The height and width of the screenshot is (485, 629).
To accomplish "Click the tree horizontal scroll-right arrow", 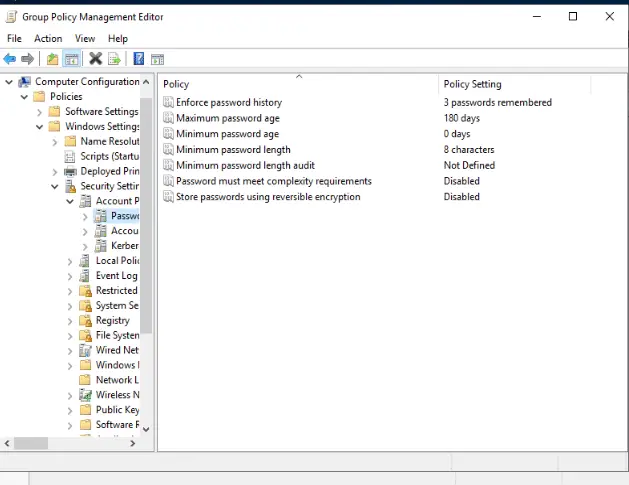I will point(133,443).
